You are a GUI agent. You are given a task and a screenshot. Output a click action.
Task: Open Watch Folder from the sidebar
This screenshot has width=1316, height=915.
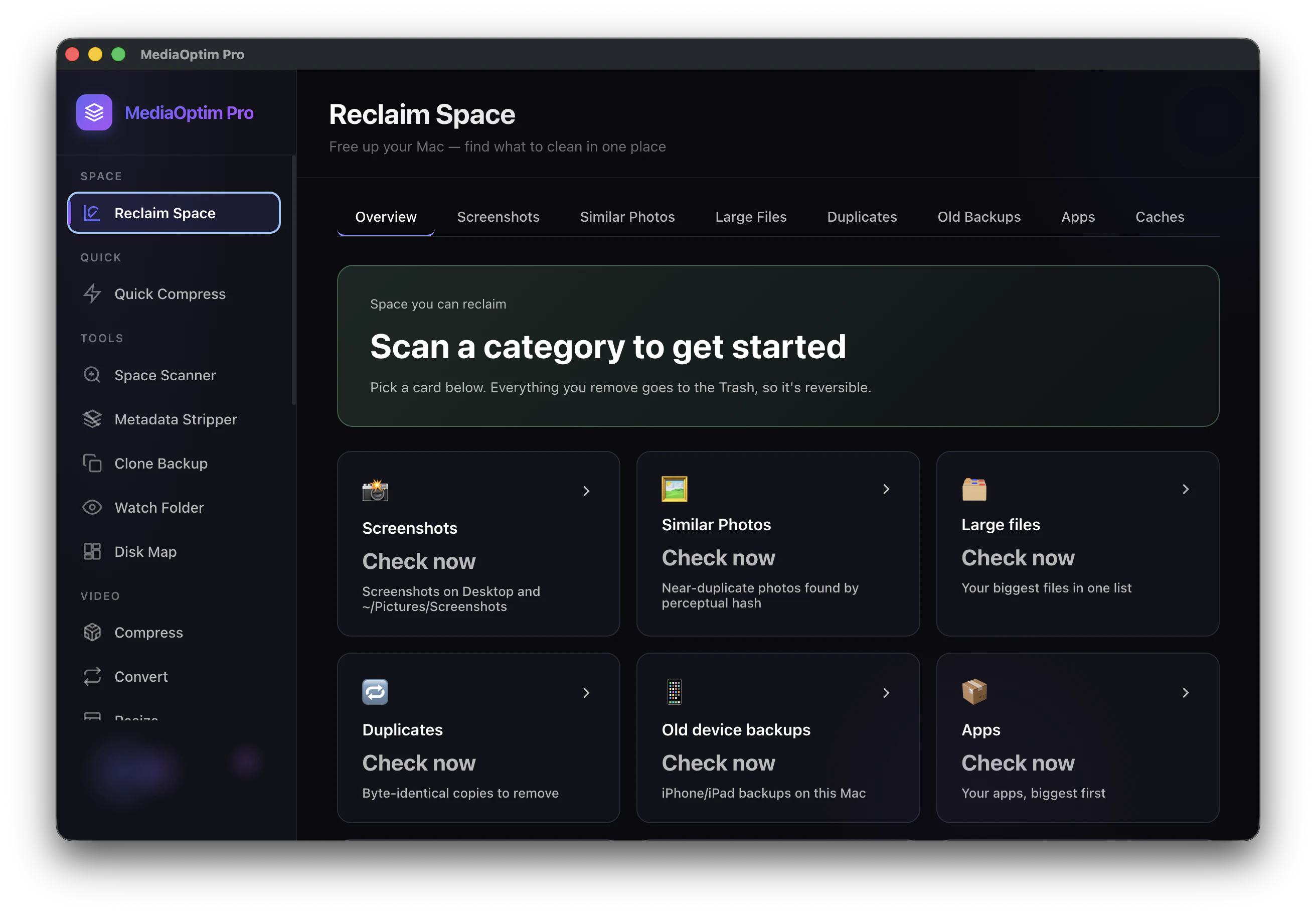tap(174, 507)
